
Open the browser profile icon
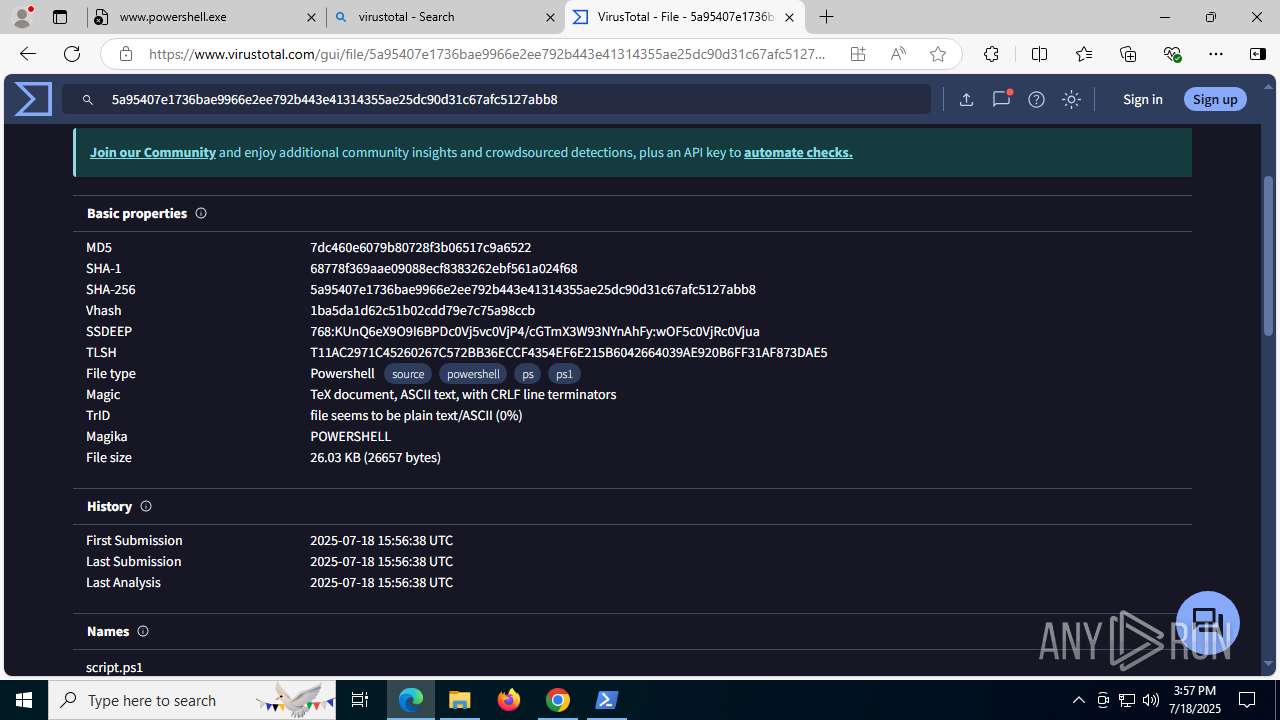click(x=22, y=17)
